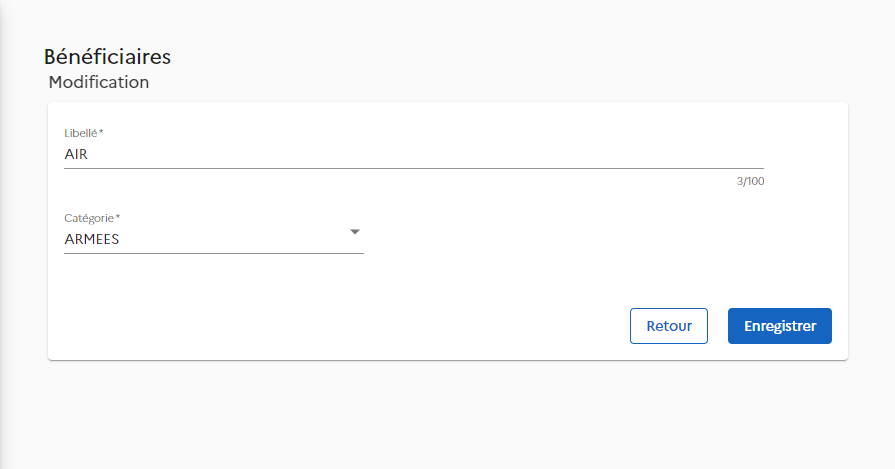The height and width of the screenshot is (469, 895).
Task: Click the Libellé text field
Action: click(x=400, y=154)
